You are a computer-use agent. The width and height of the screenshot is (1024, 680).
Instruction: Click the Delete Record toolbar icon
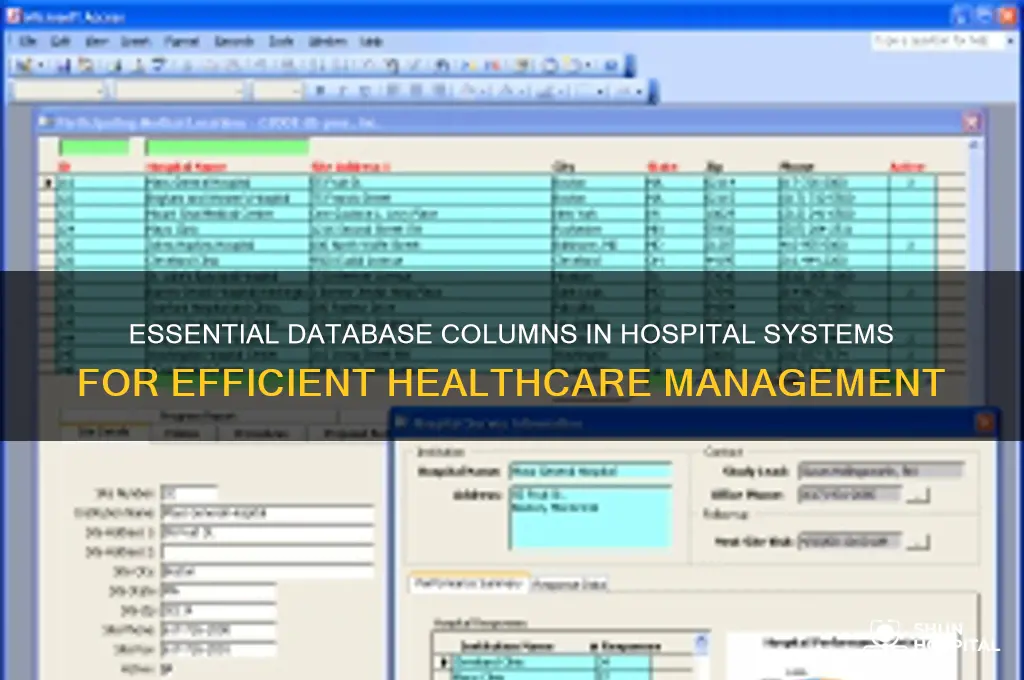point(492,65)
